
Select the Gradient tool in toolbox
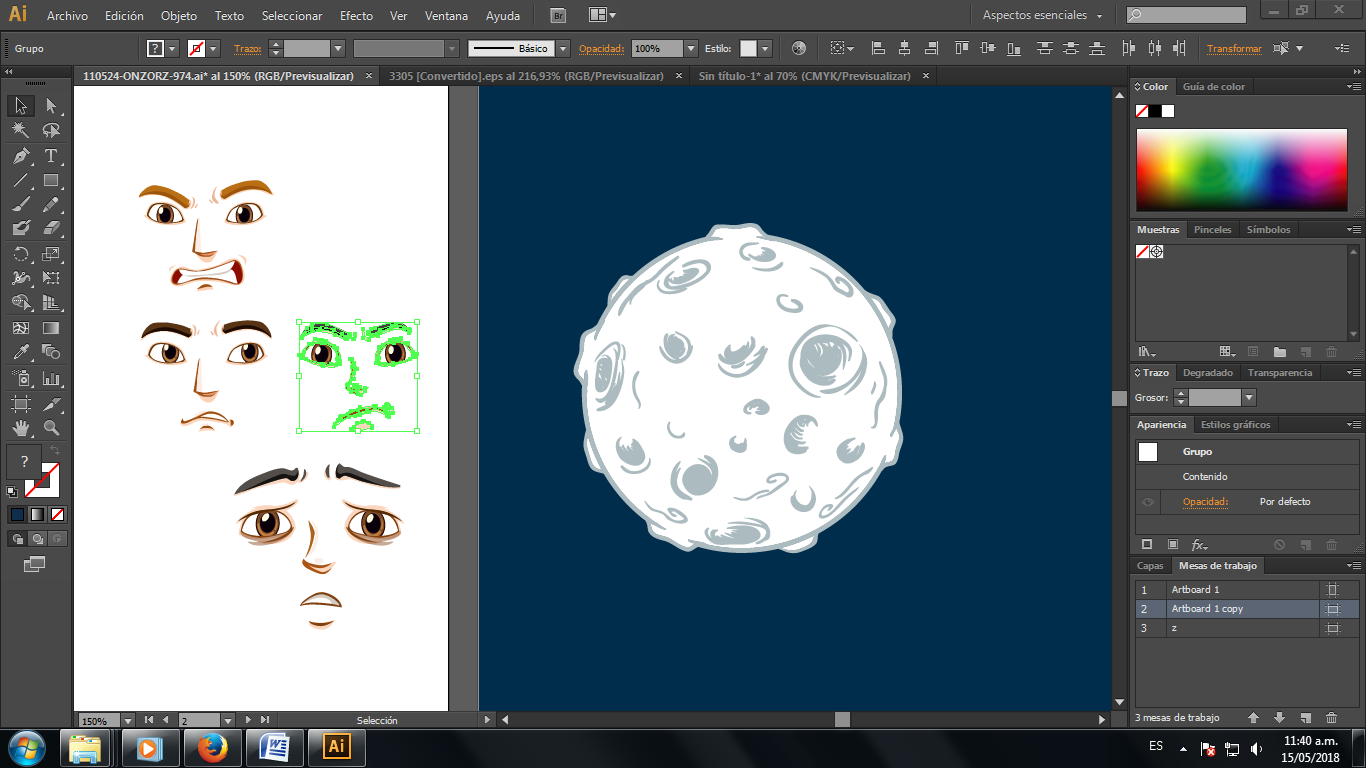[51, 327]
